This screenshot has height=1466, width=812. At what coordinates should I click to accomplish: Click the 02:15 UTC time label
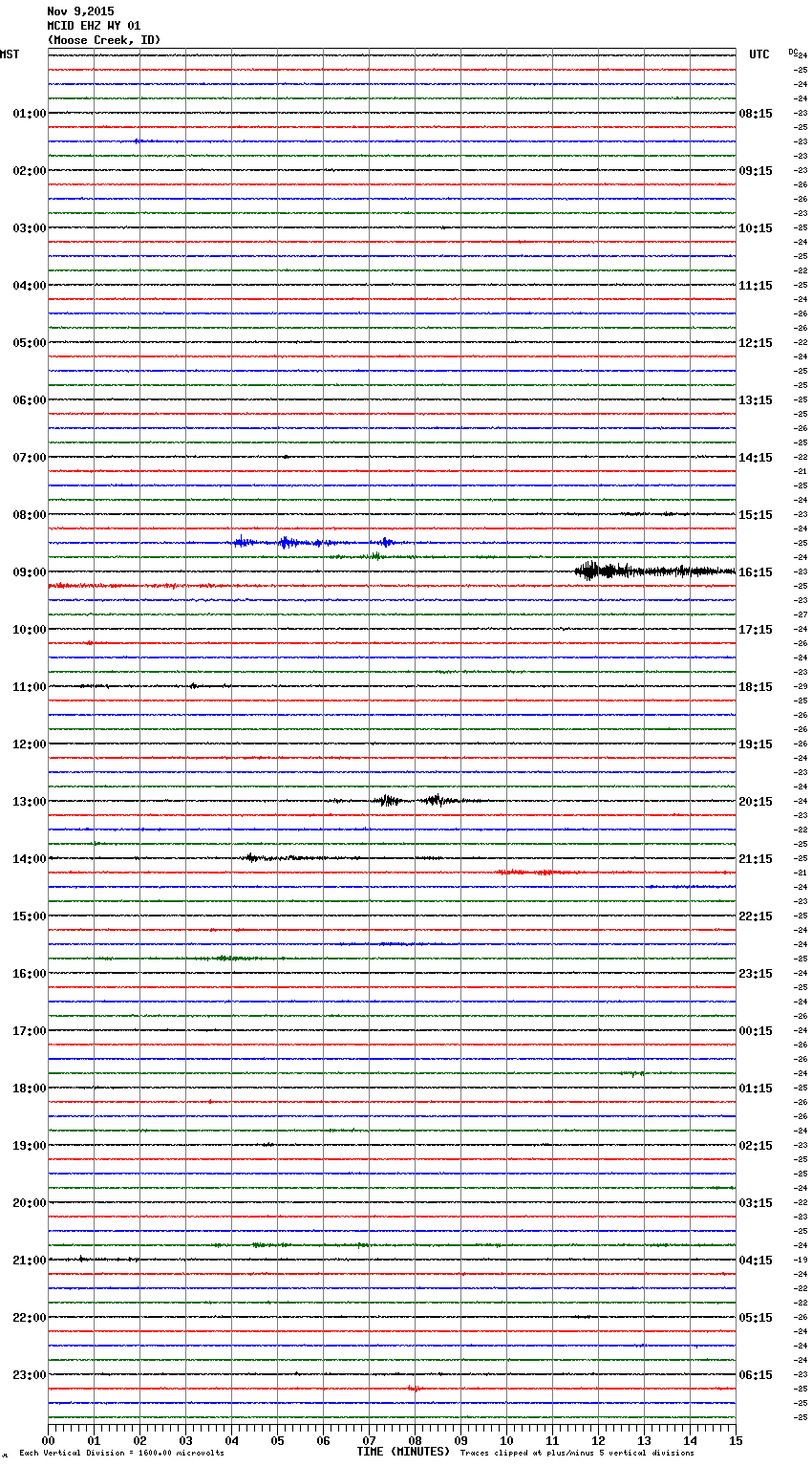coord(756,1146)
